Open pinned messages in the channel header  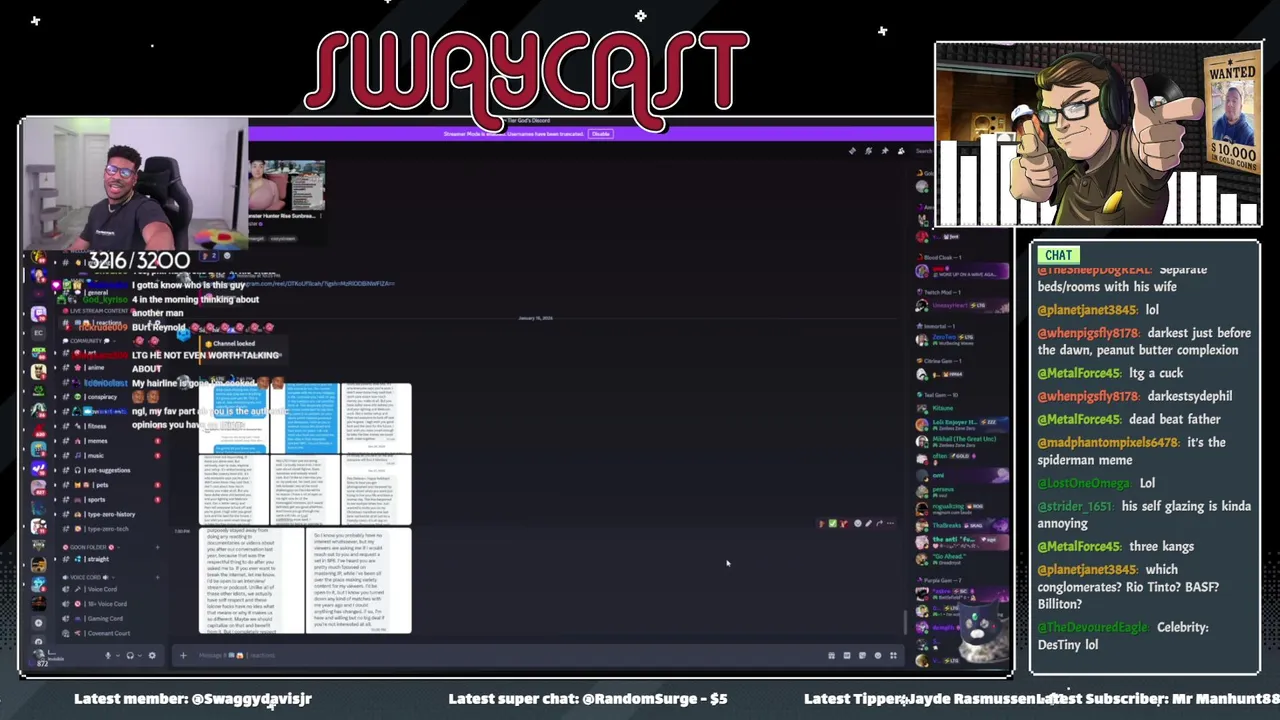[x=884, y=151]
